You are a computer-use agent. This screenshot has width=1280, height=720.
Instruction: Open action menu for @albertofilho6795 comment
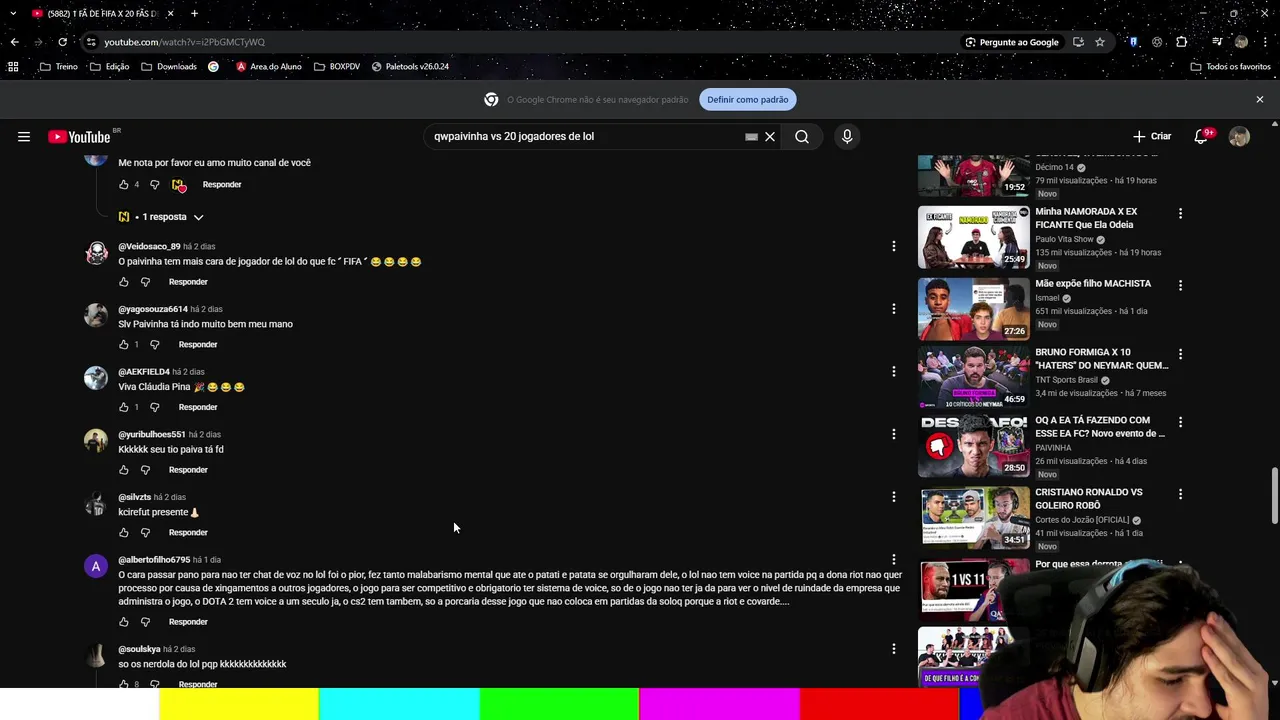click(894, 560)
